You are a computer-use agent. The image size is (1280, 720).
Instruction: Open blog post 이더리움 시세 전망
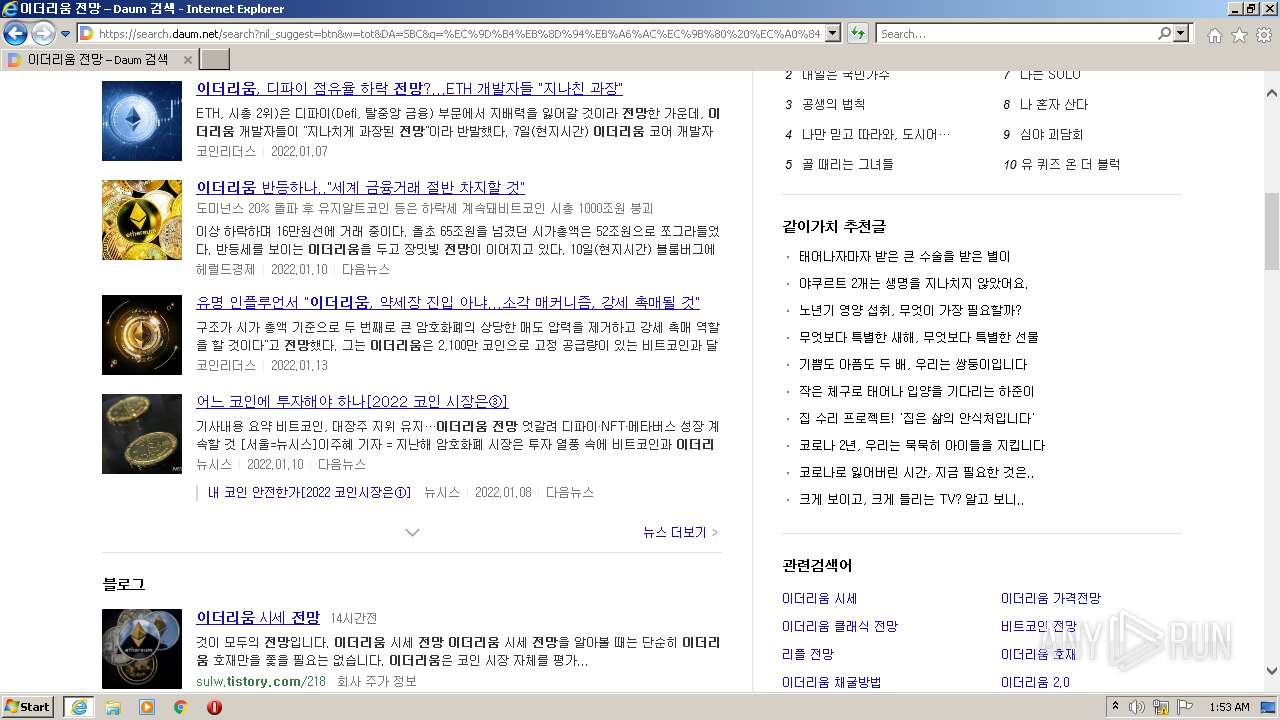(258, 617)
